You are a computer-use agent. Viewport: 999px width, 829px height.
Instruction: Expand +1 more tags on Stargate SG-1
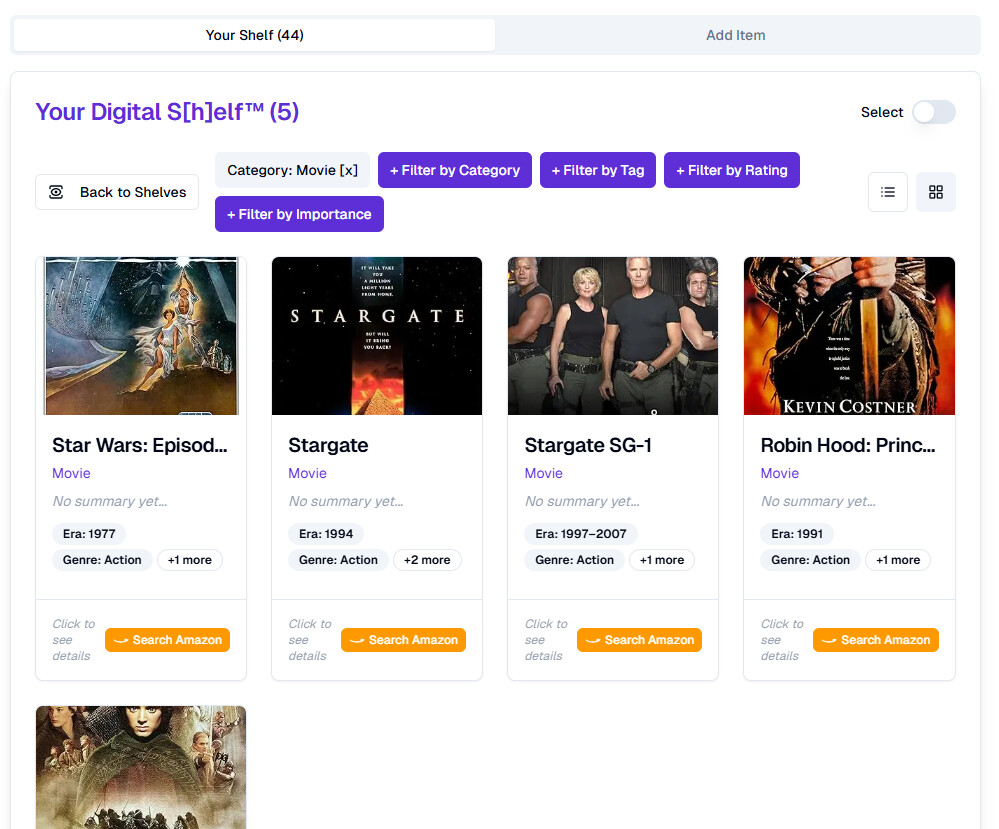coord(662,560)
